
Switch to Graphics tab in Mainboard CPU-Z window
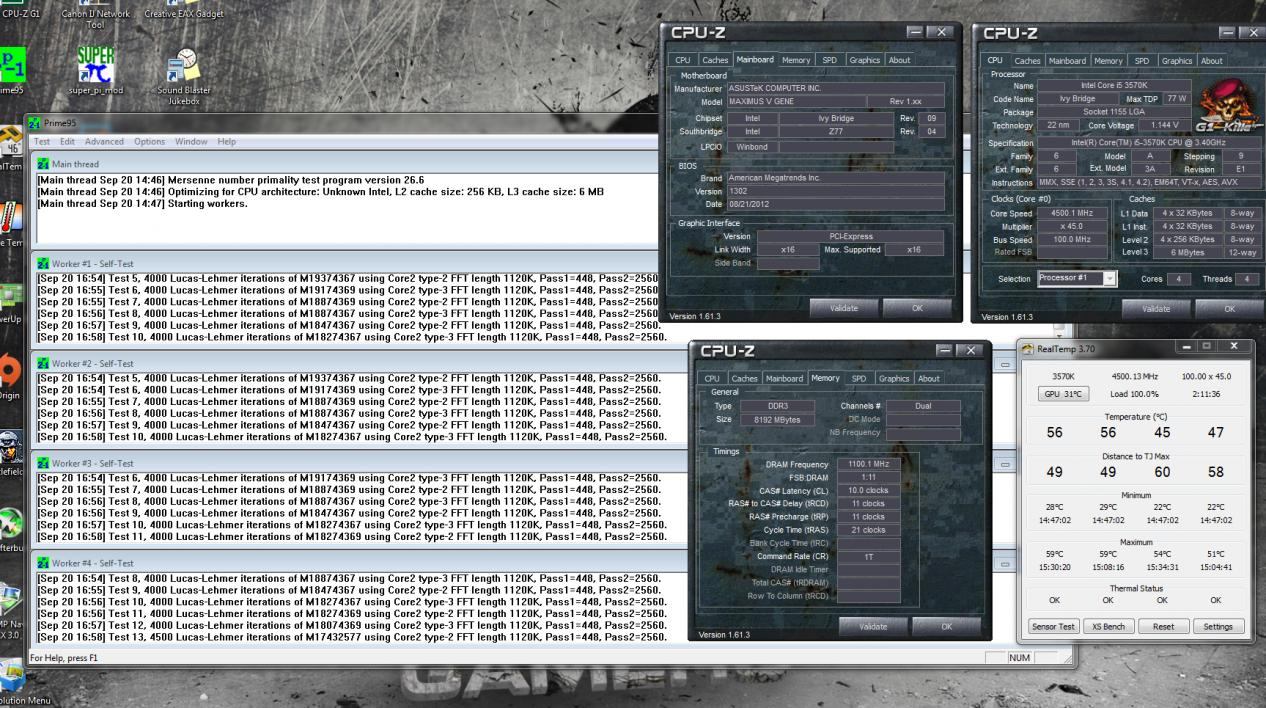click(864, 60)
